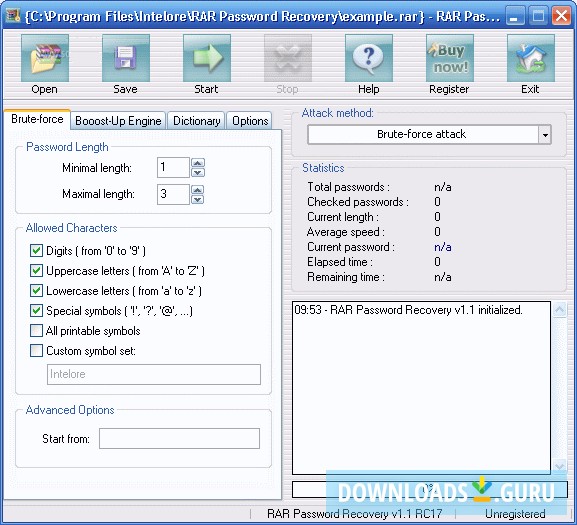577x525 pixels.
Task: Minimize the application window
Action: (514, 16)
